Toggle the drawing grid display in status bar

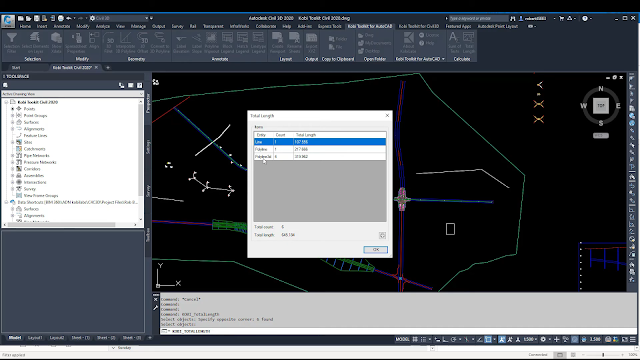415,339
